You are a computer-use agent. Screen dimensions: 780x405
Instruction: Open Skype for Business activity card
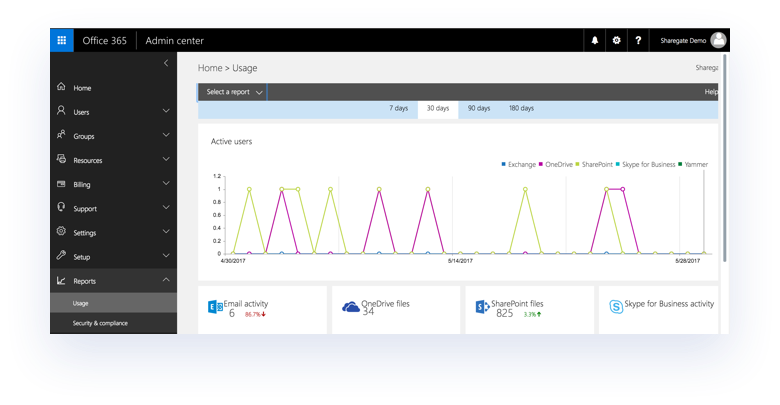669,304
